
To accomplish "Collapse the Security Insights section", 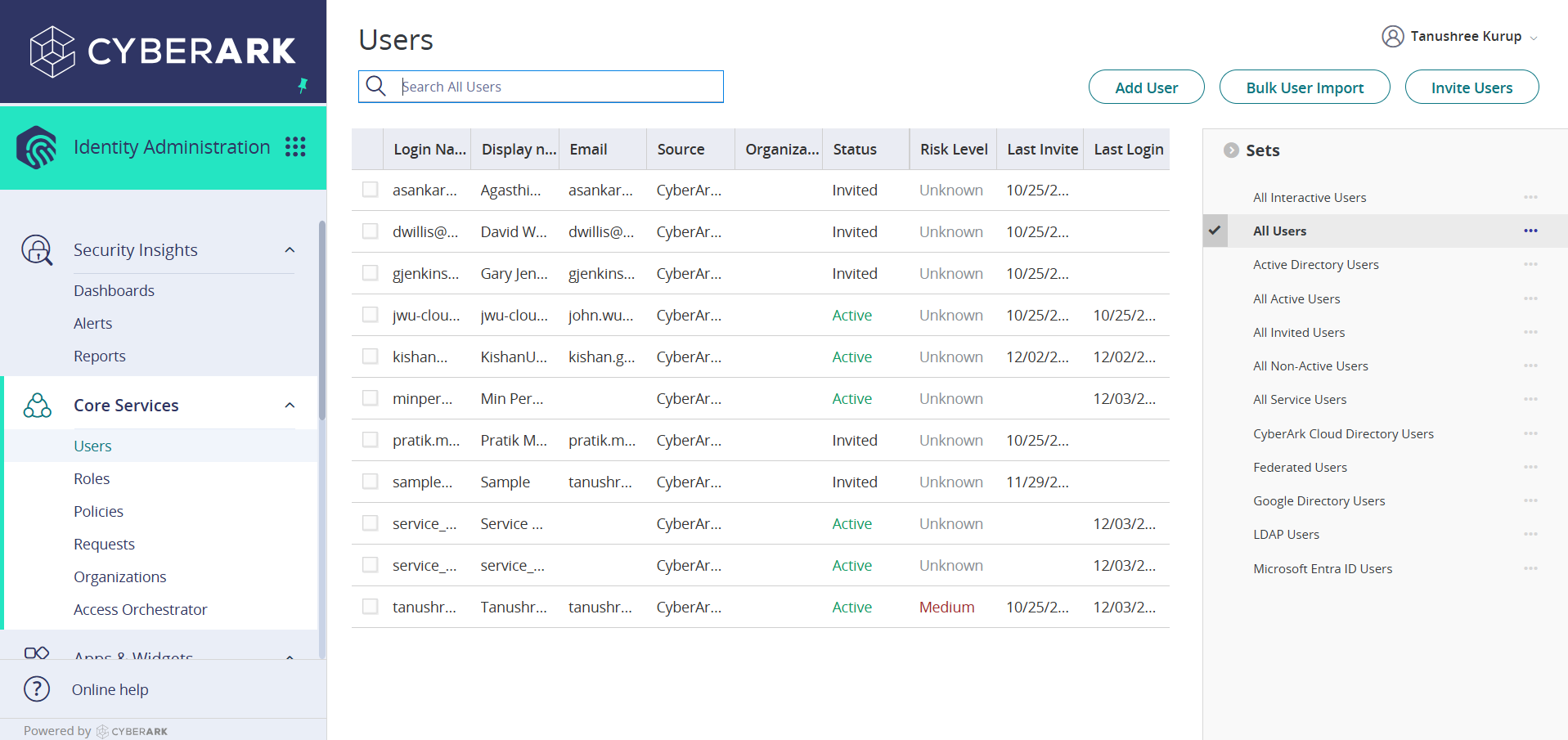I will pos(290,249).
